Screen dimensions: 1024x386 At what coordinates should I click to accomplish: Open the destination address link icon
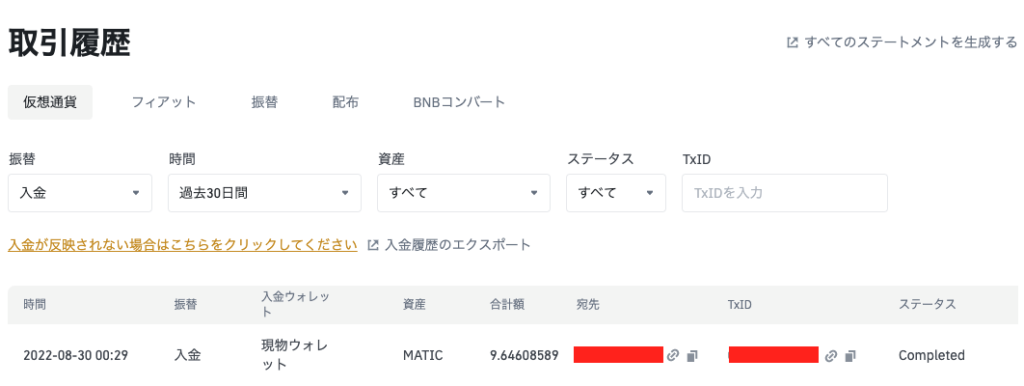673,355
